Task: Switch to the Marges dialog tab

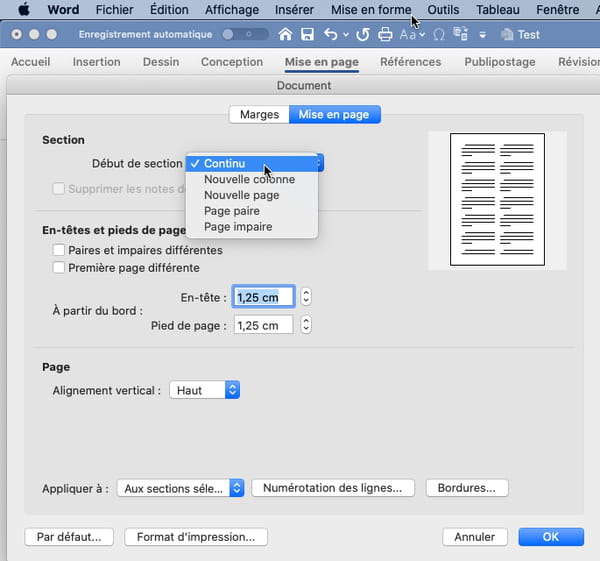Action: click(259, 114)
